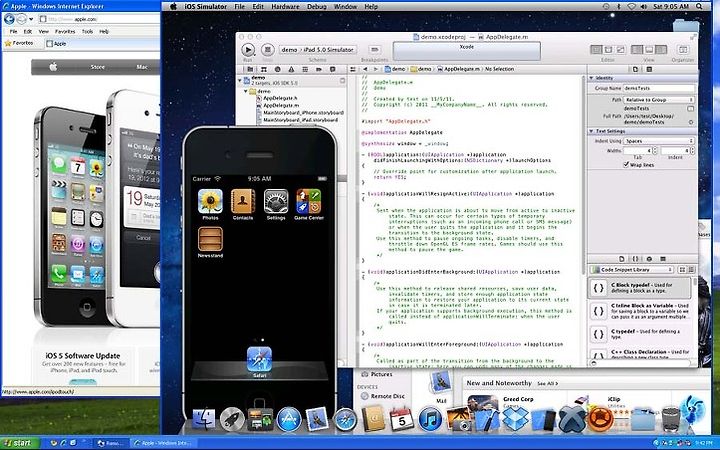The image size is (720, 450).
Task: Open iCal calendar in the Dock
Action: (x=402, y=419)
